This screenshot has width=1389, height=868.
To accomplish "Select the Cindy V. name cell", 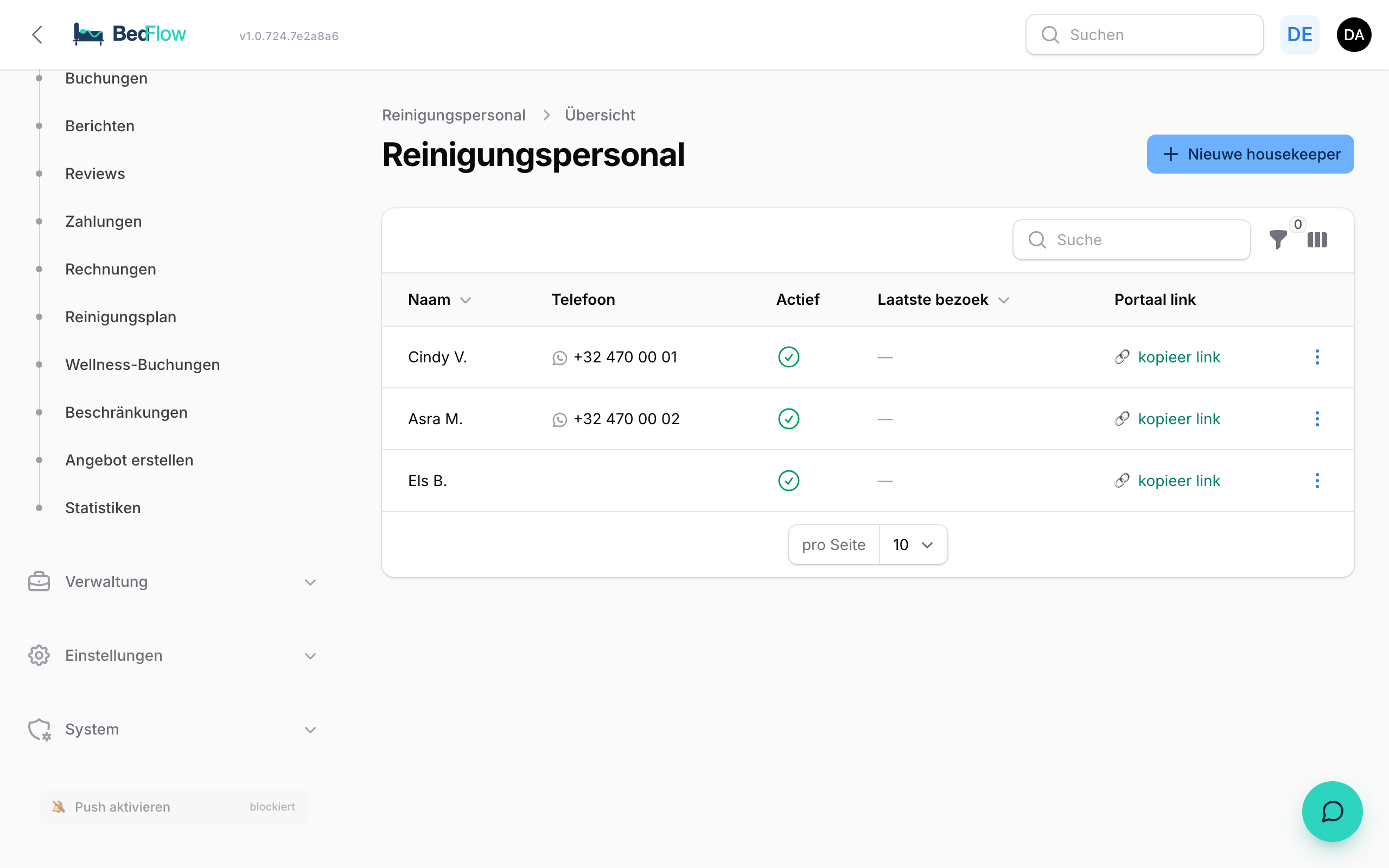I will coord(437,357).
